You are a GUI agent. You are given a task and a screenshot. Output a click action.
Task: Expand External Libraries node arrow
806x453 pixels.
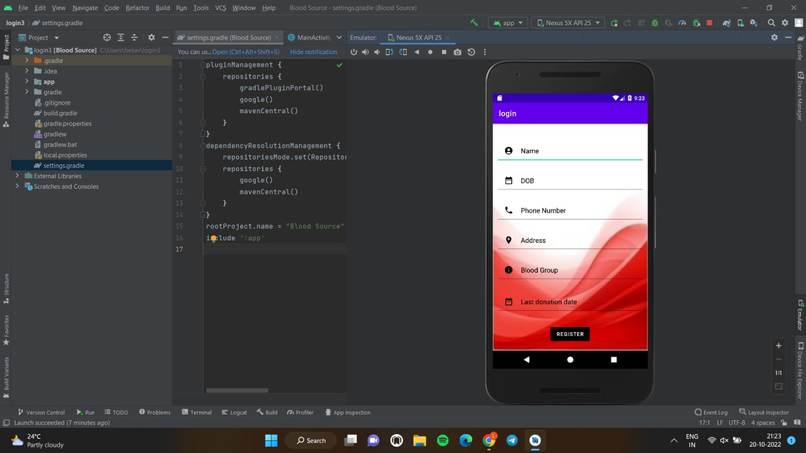pos(17,176)
